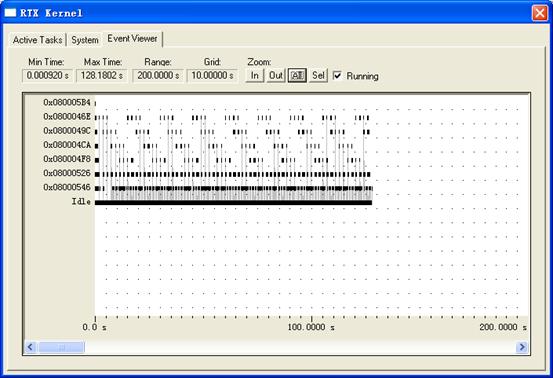
Task: Click the Sel zoom button
Action: tap(318, 75)
